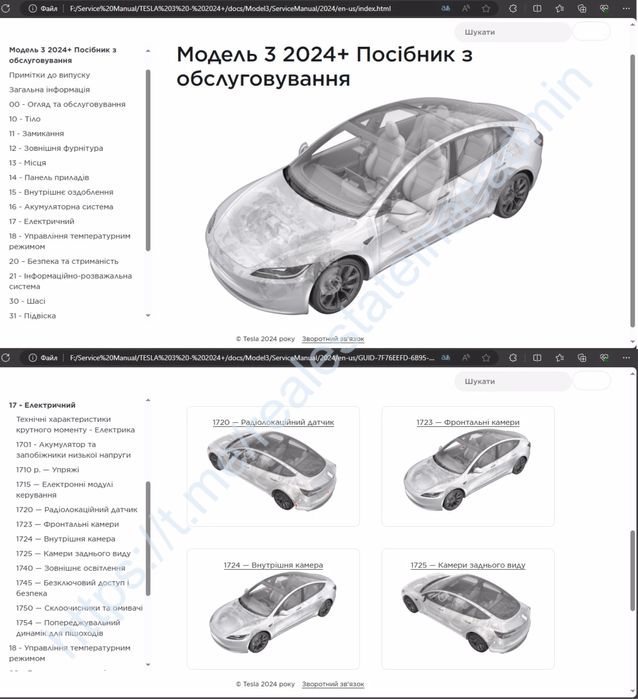Open Collections in the top browser window

[x=582, y=8]
